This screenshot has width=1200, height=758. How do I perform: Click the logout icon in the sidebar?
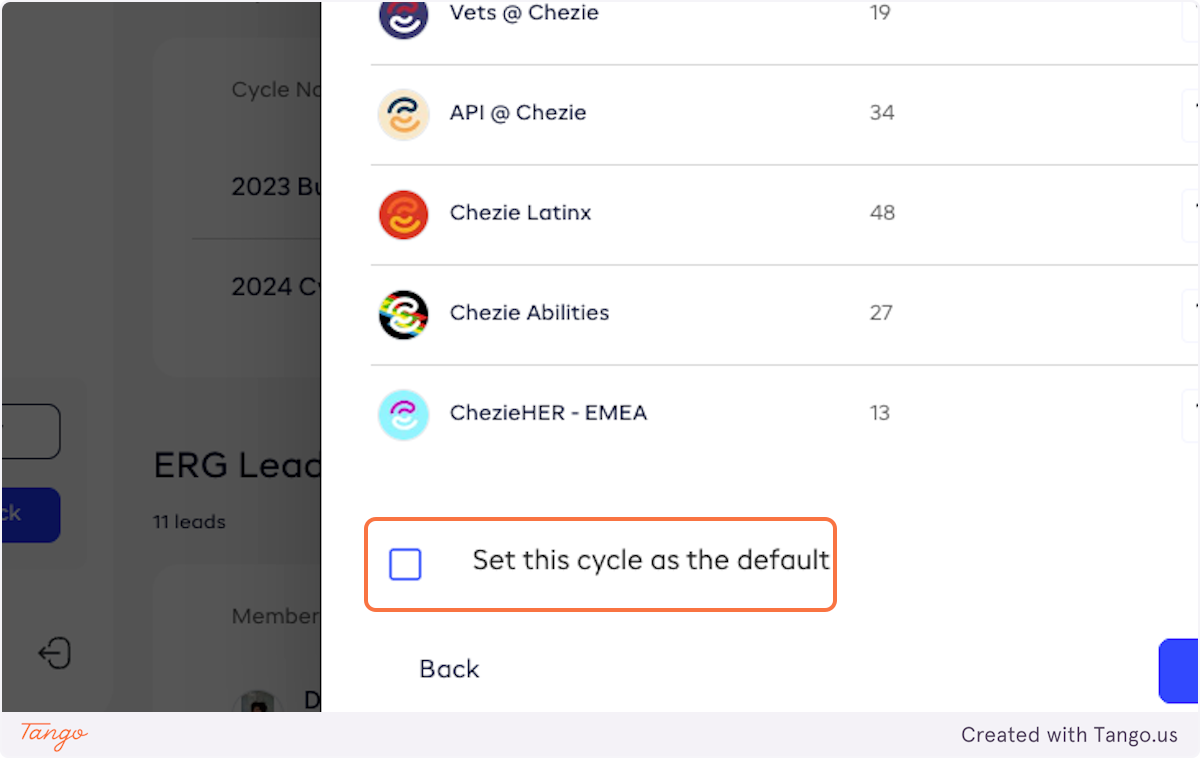54,654
